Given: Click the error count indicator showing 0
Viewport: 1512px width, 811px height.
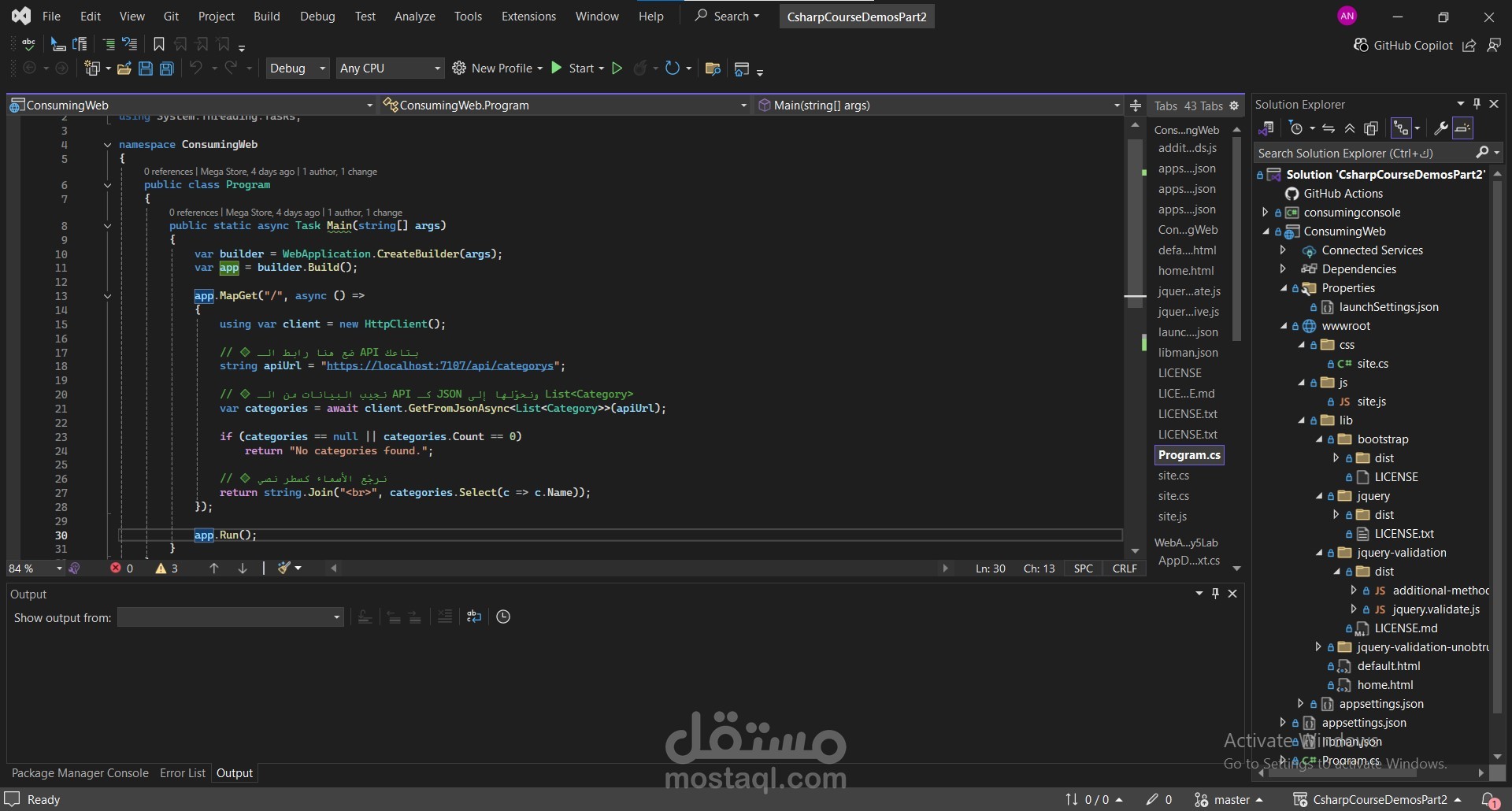Looking at the screenshot, I should (122, 568).
